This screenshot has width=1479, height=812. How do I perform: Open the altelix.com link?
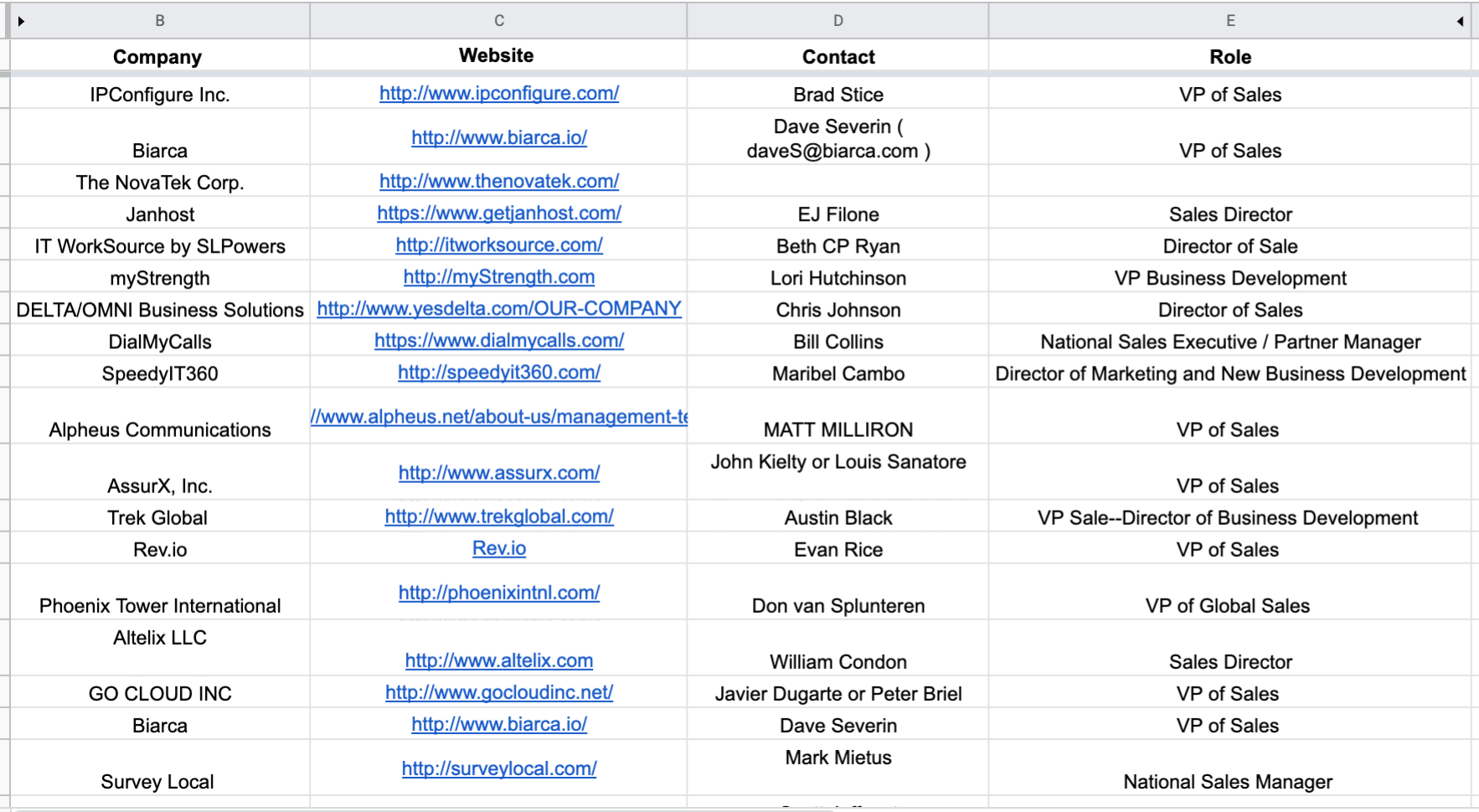point(499,660)
